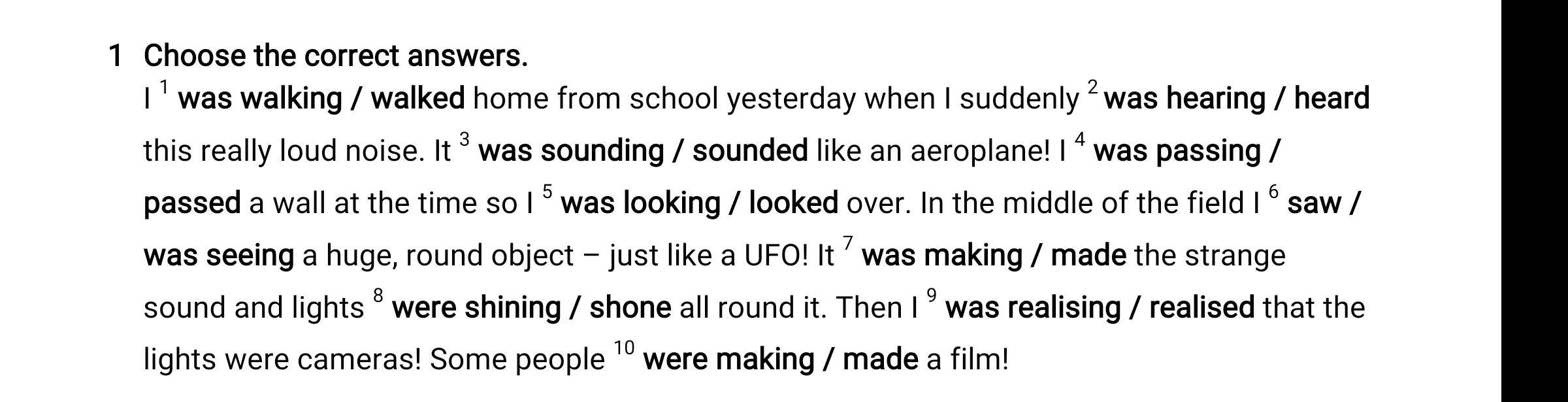1568x402 pixels.
Task: Select "was walking" for question 1
Action: click(260, 99)
